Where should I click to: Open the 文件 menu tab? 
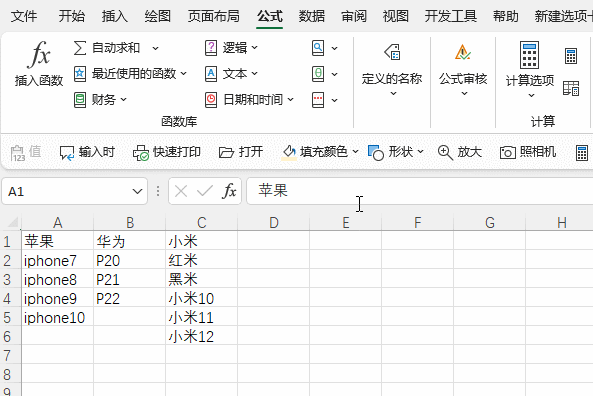pyautogui.click(x=24, y=16)
